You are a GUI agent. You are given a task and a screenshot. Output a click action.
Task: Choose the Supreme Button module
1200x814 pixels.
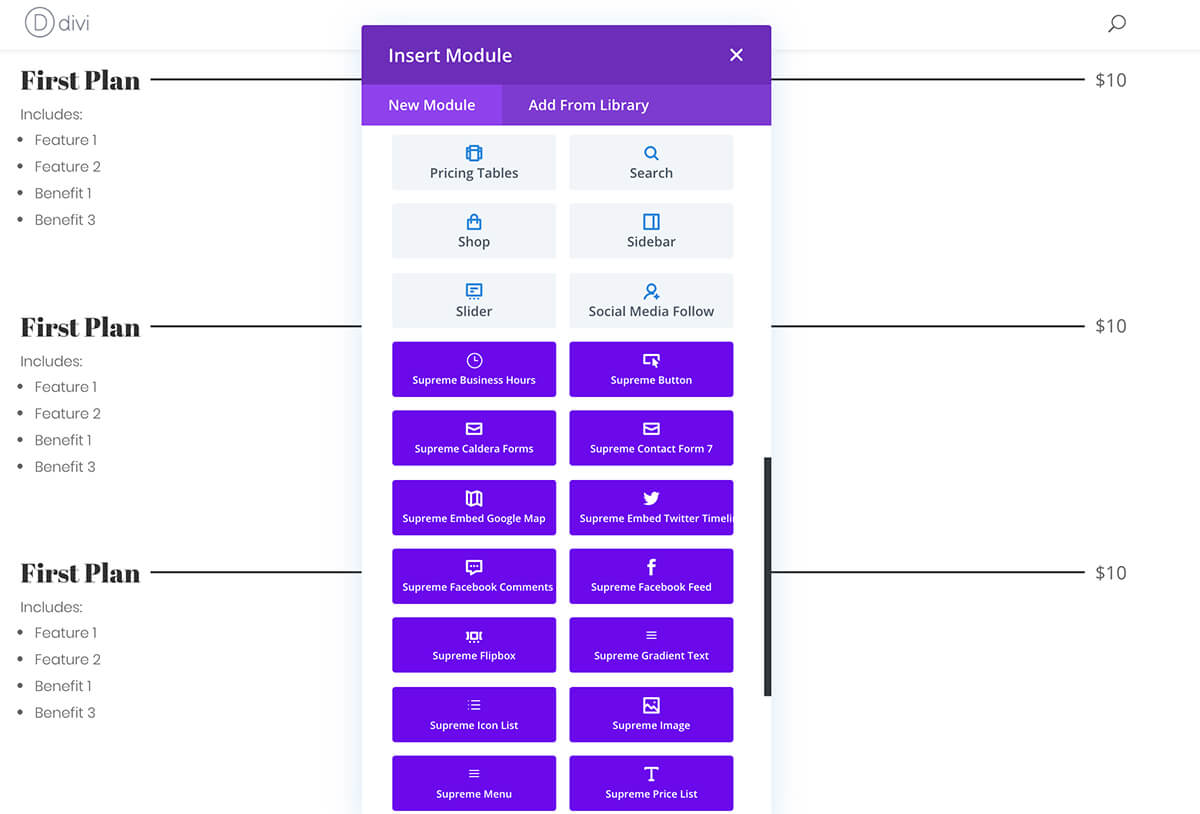point(651,369)
